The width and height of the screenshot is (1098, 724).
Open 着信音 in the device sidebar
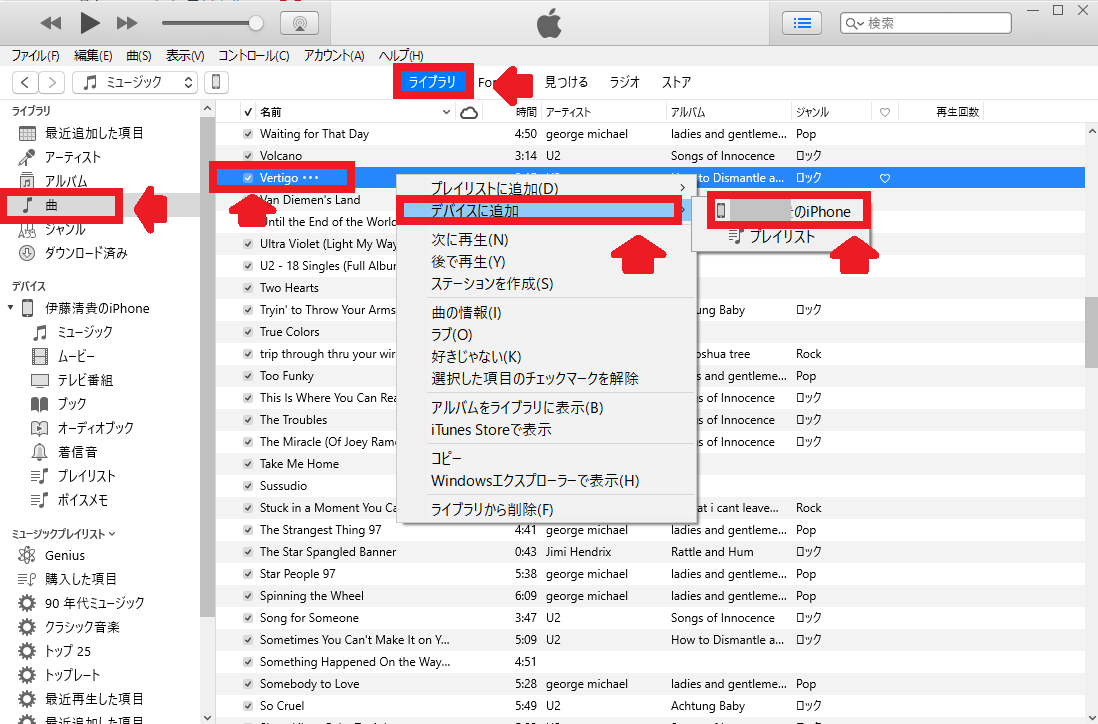76,451
